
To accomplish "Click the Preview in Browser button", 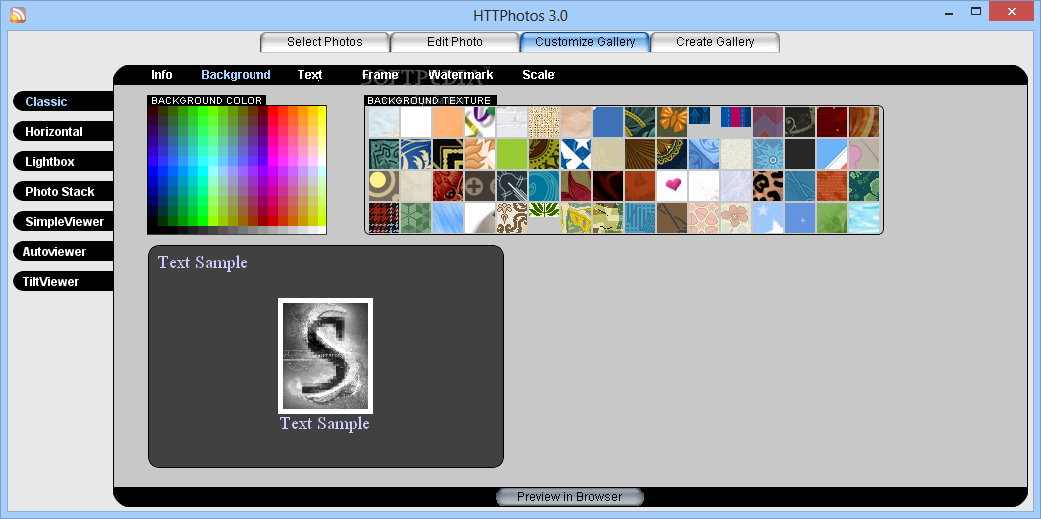I will pos(570,496).
